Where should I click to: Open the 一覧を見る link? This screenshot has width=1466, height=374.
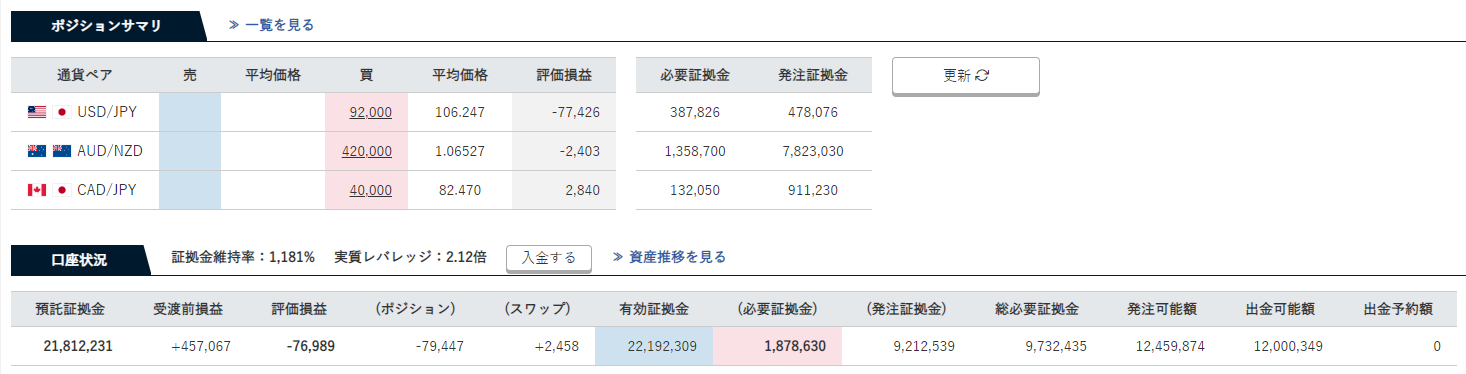click(271, 25)
